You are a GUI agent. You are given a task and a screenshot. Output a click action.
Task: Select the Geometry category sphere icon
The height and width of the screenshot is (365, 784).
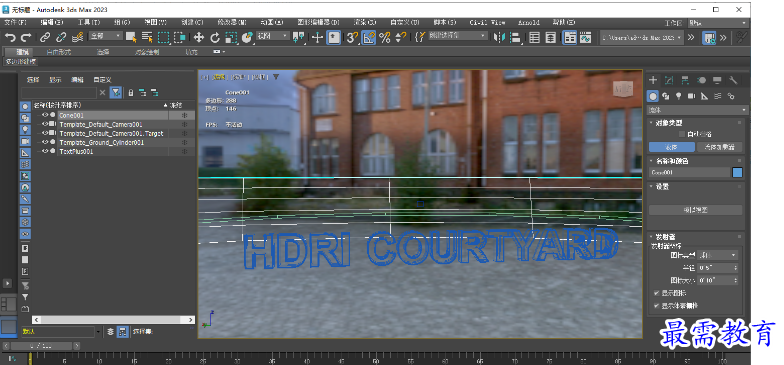pos(653,96)
